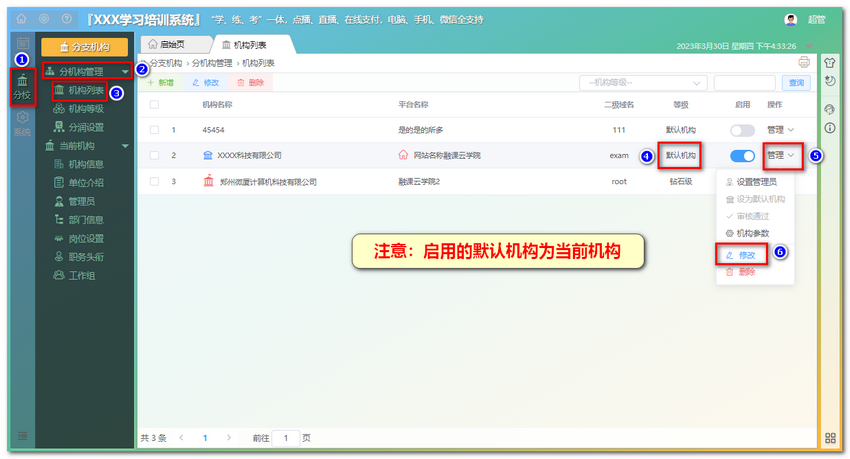
Task: Go to the next page arrow
Action: [229, 438]
